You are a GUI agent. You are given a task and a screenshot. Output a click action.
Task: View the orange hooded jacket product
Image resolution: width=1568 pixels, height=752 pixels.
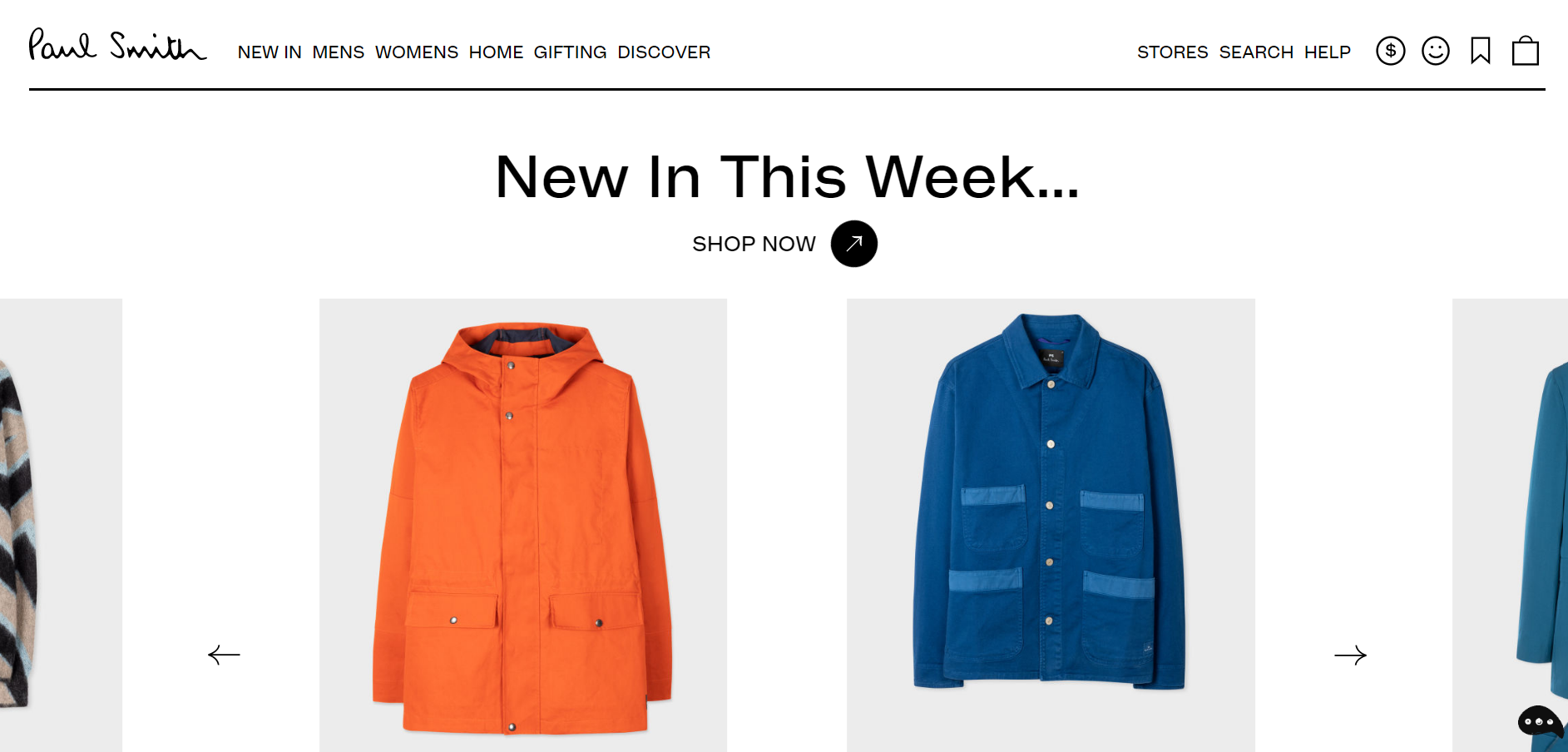[x=523, y=526]
